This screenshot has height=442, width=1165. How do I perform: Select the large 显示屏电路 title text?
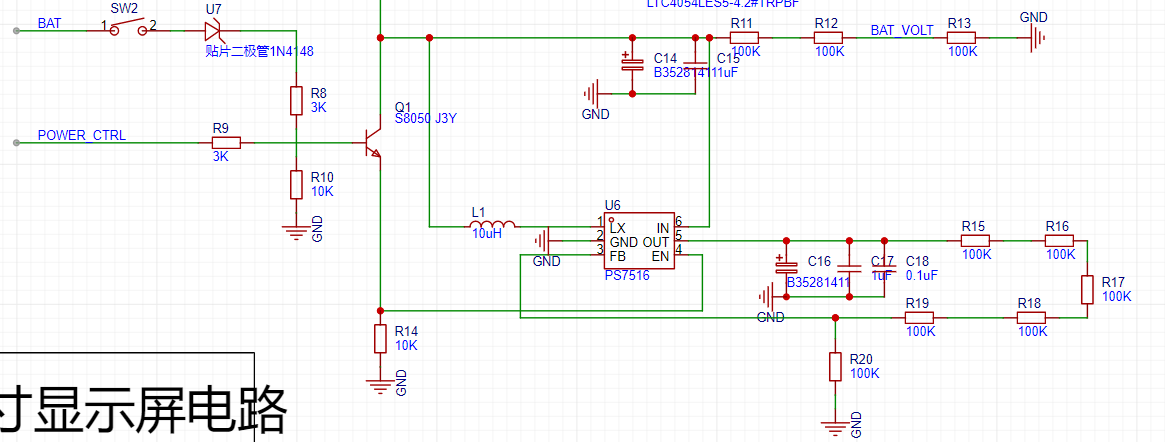click(x=160, y=409)
